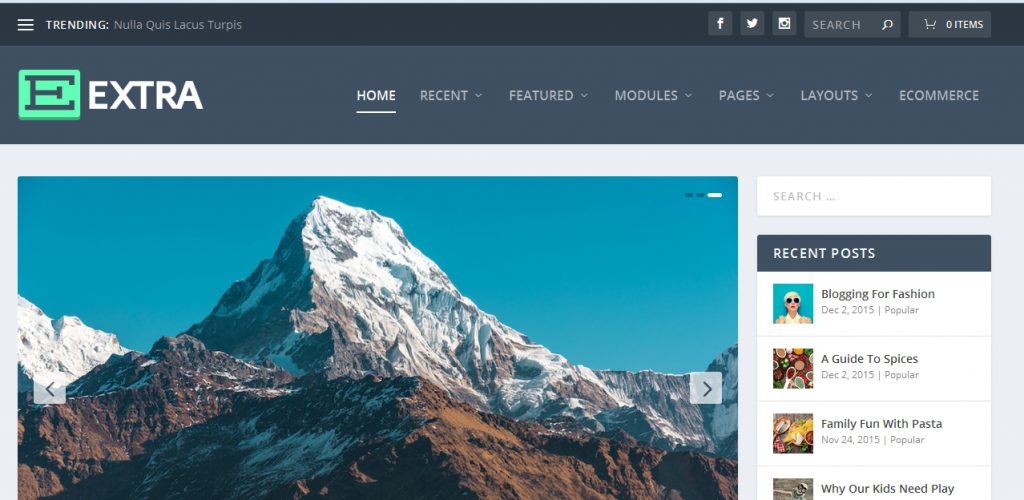Open the hamburger menu icon
Image resolution: width=1024 pixels, height=500 pixels.
coord(25,25)
